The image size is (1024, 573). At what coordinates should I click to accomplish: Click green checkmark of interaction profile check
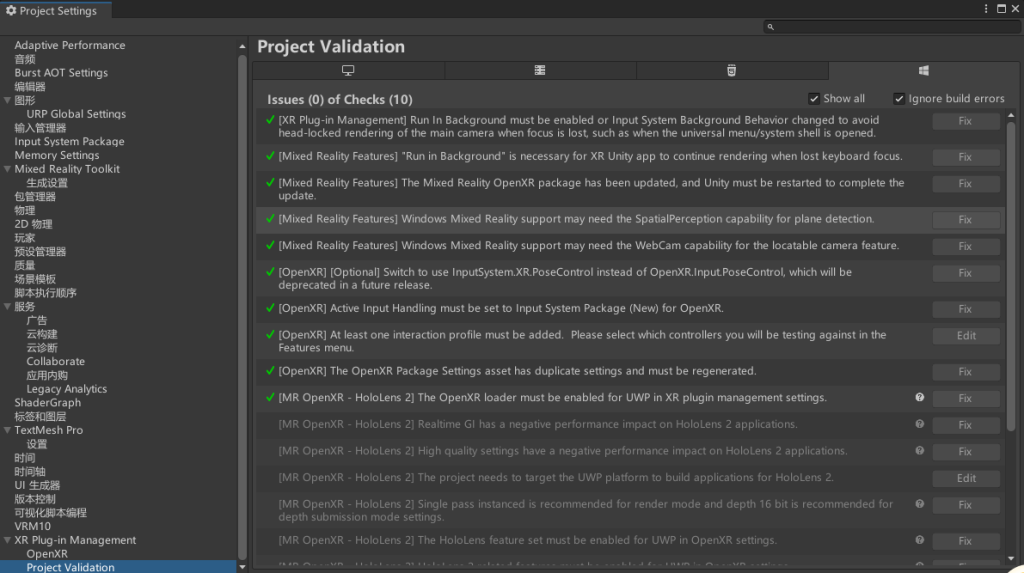coord(270,335)
